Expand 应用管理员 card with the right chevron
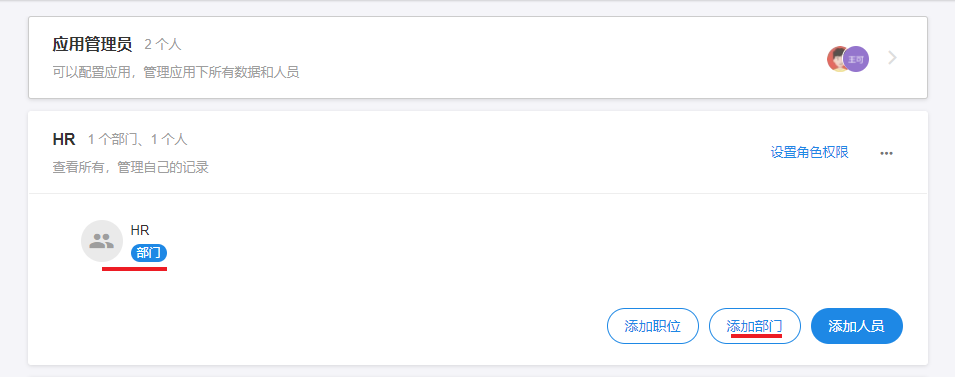This screenshot has height=377, width=955. coord(892,58)
